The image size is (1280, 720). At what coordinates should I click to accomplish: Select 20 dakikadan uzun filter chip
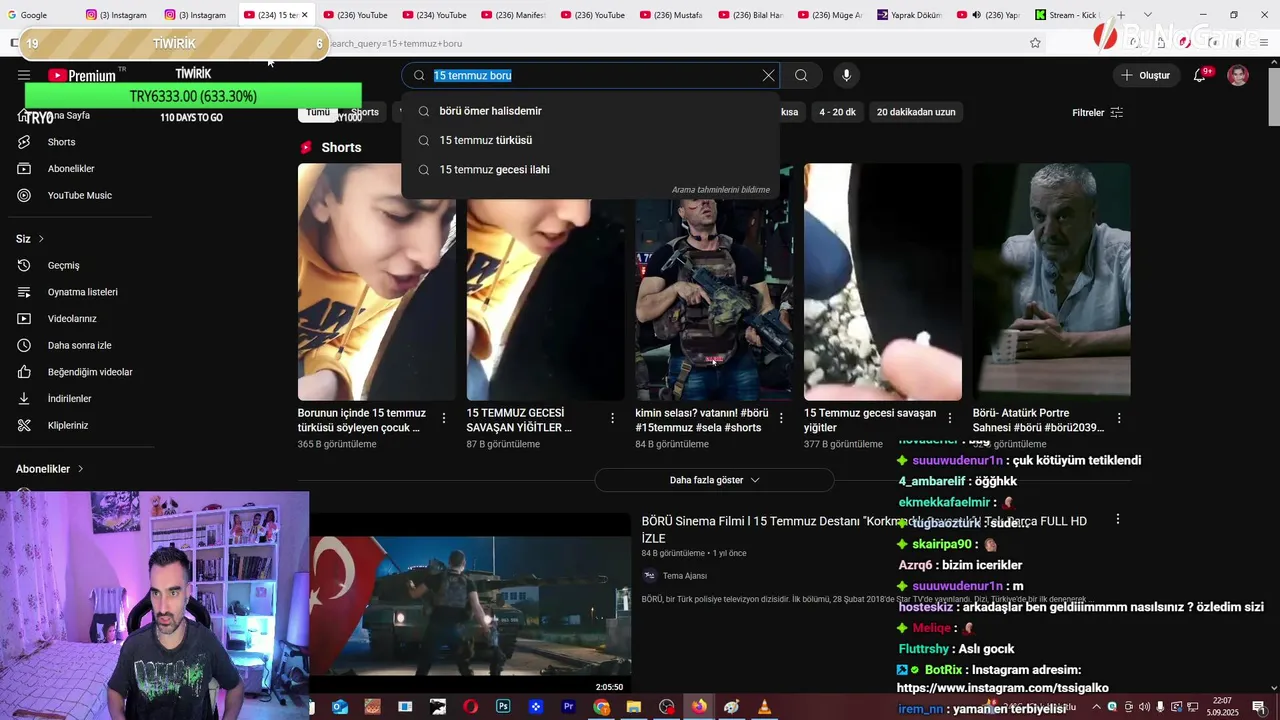[916, 112]
